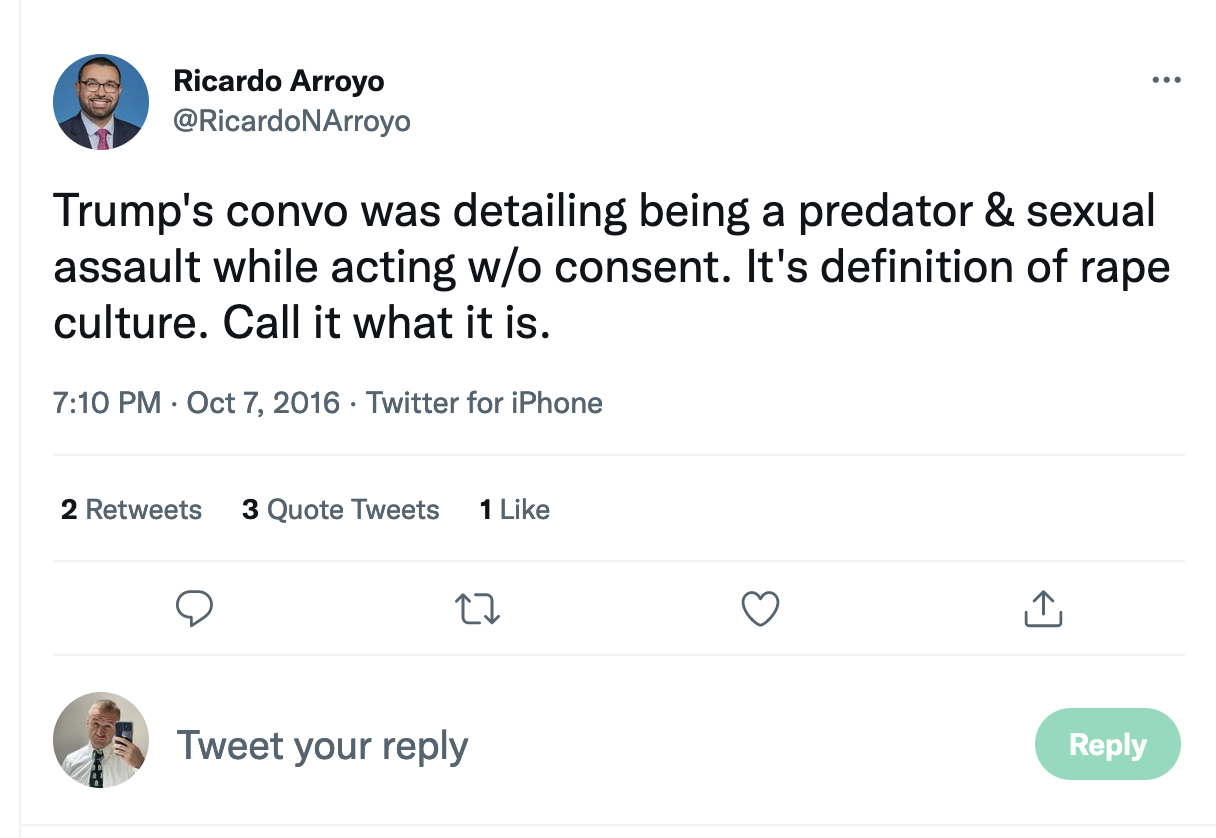The width and height of the screenshot is (1216, 838).
Task: Click the Oct 7, 2016 date
Action: (262, 403)
